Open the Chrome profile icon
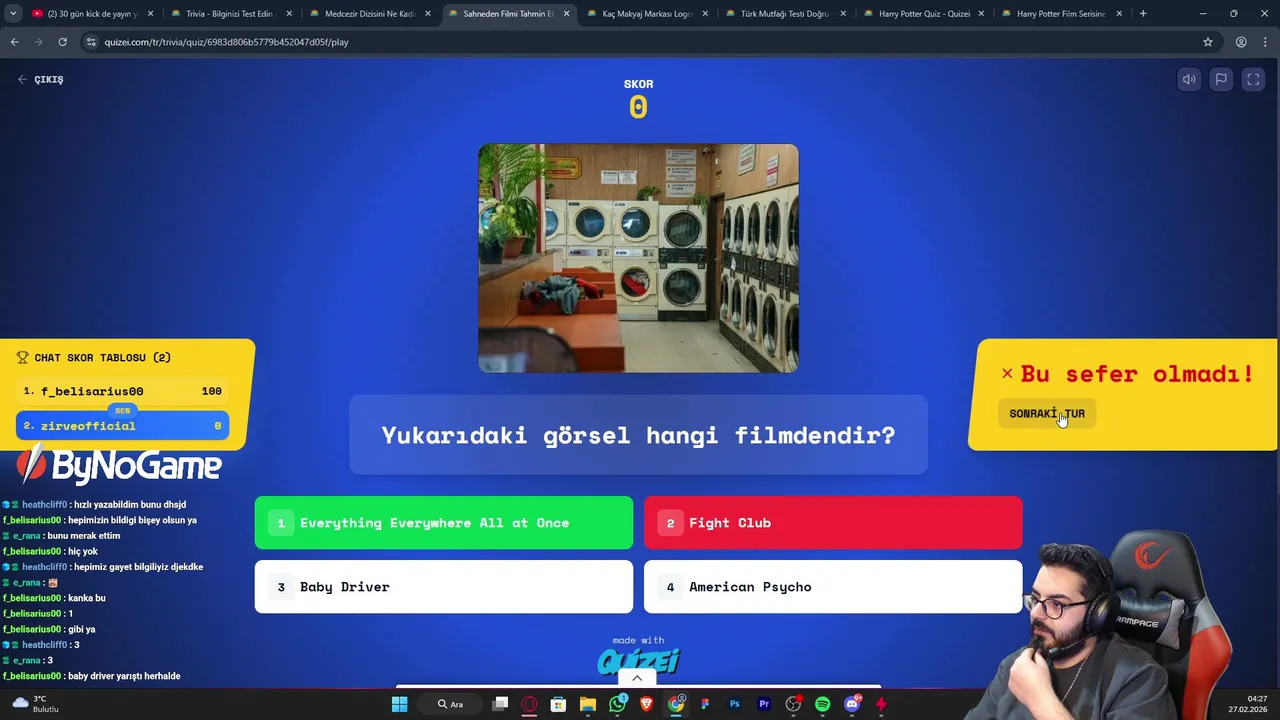The image size is (1280, 720). (x=1241, y=42)
